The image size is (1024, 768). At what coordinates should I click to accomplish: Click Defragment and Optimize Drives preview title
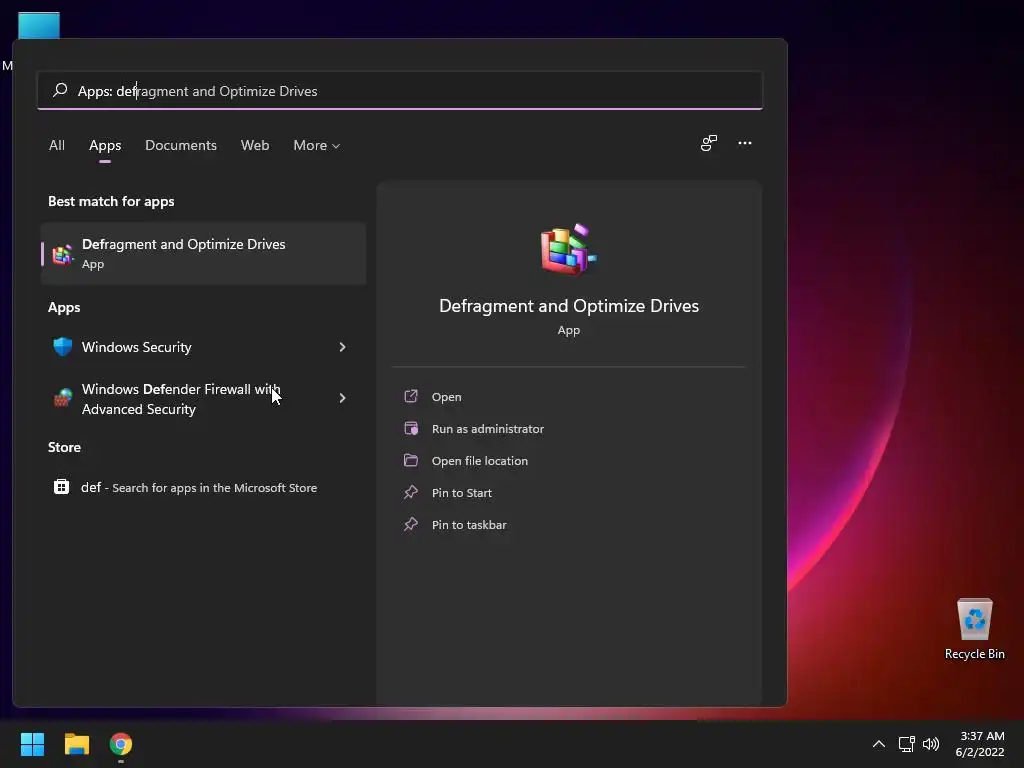[x=569, y=306]
